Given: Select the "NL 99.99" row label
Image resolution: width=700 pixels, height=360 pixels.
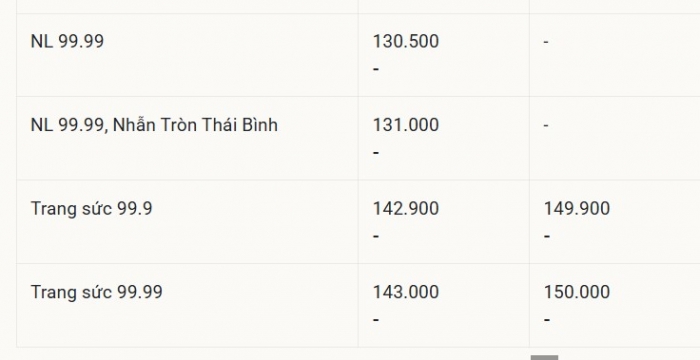Looking at the screenshot, I should [x=67, y=41].
